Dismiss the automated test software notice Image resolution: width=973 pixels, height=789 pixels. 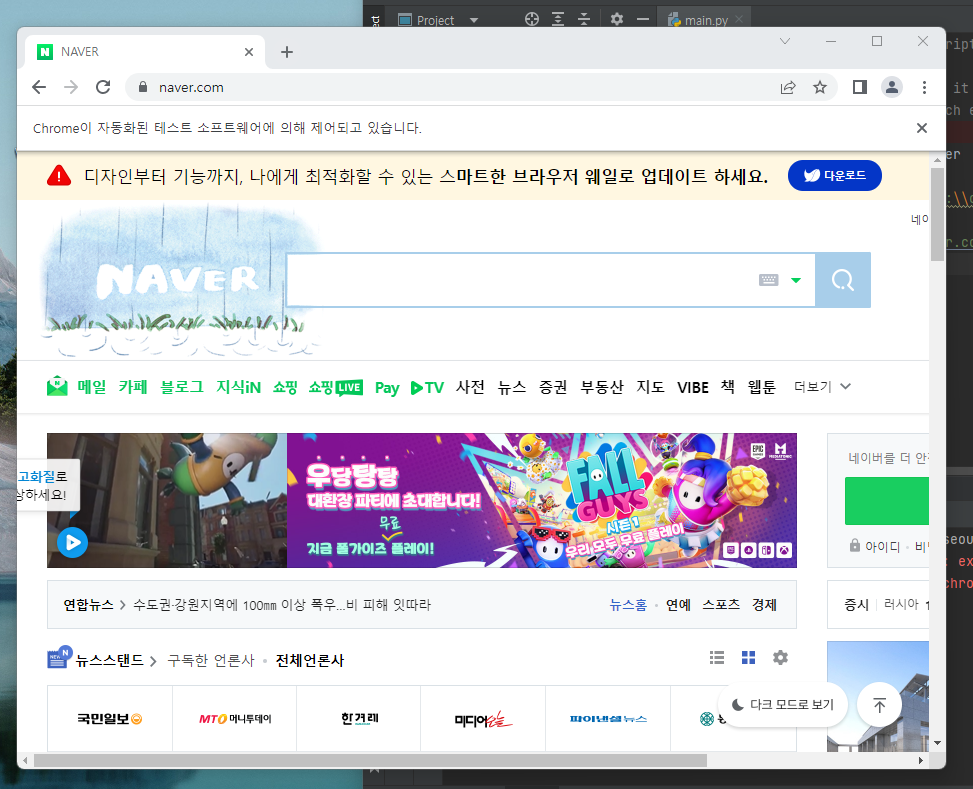pyautogui.click(x=922, y=128)
